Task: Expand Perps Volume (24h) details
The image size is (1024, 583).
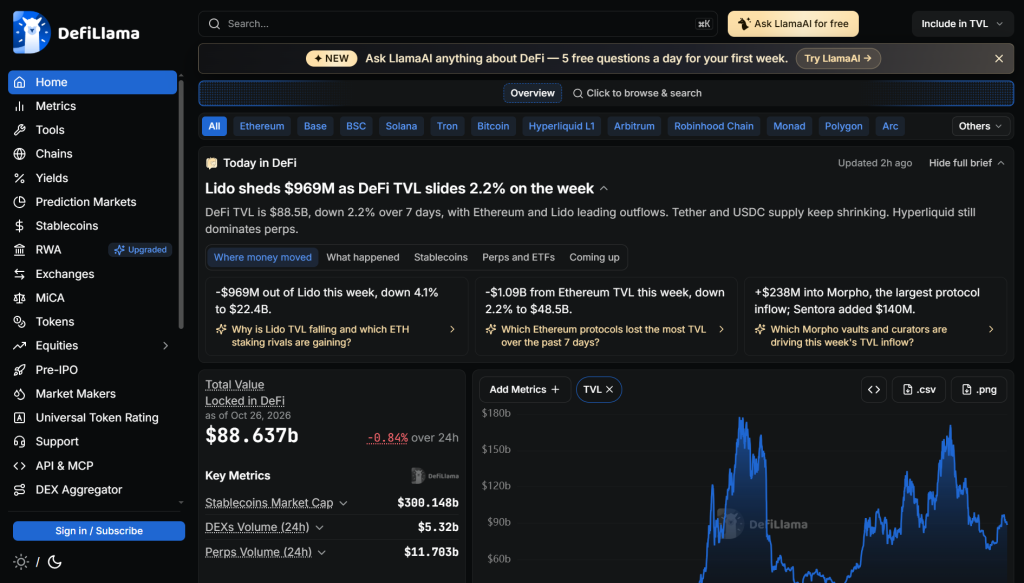Action: pos(322,552)
